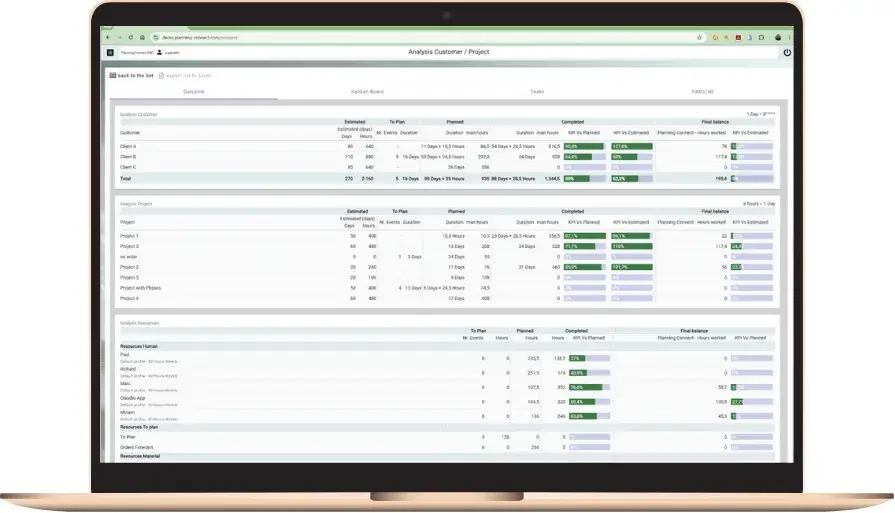Select the Project 5 row
The image size is (895, 513).
[x=446, y=277]
